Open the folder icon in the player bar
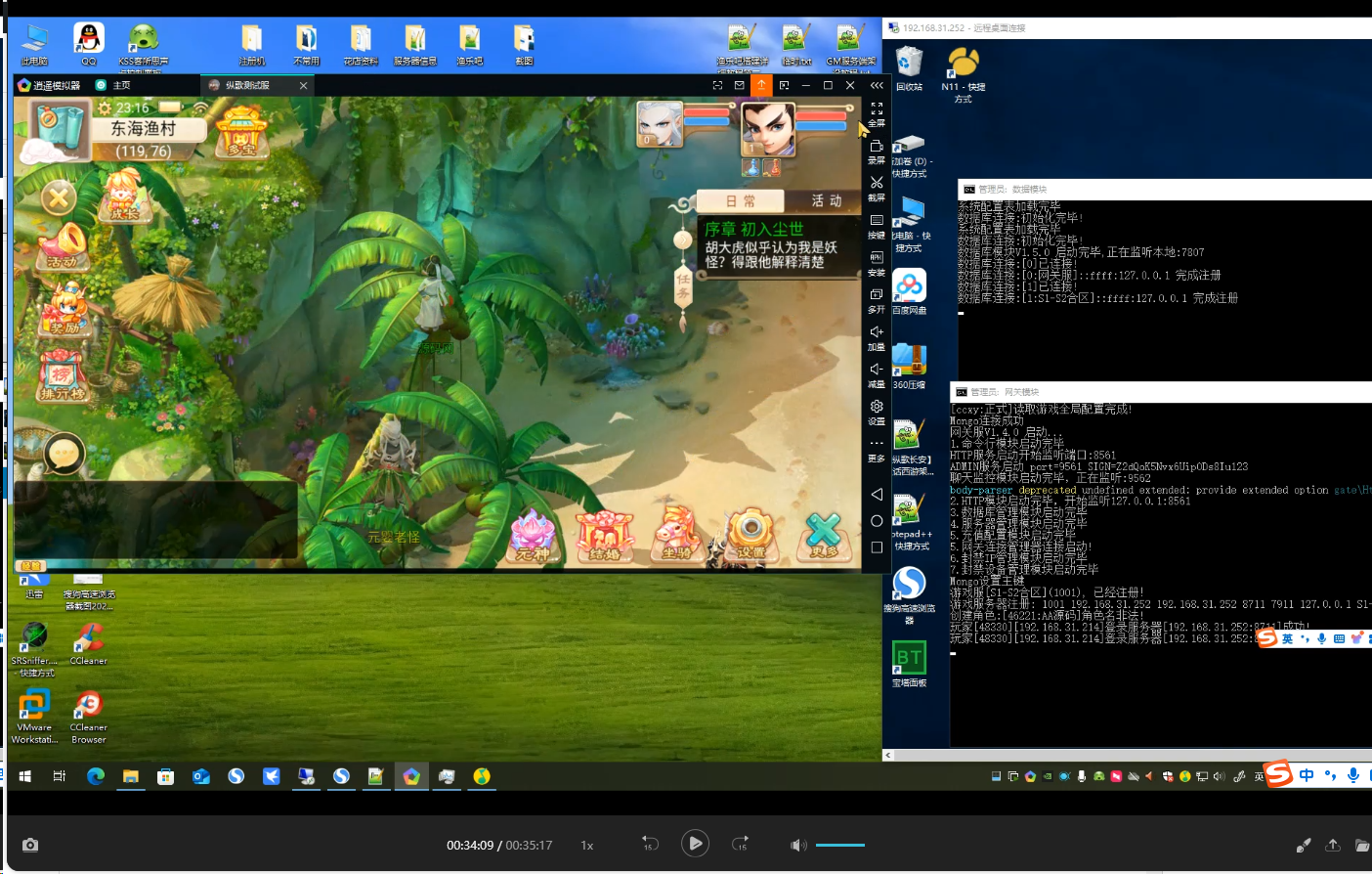This screenshot has height=874, width=1372. pos(1361,845)
